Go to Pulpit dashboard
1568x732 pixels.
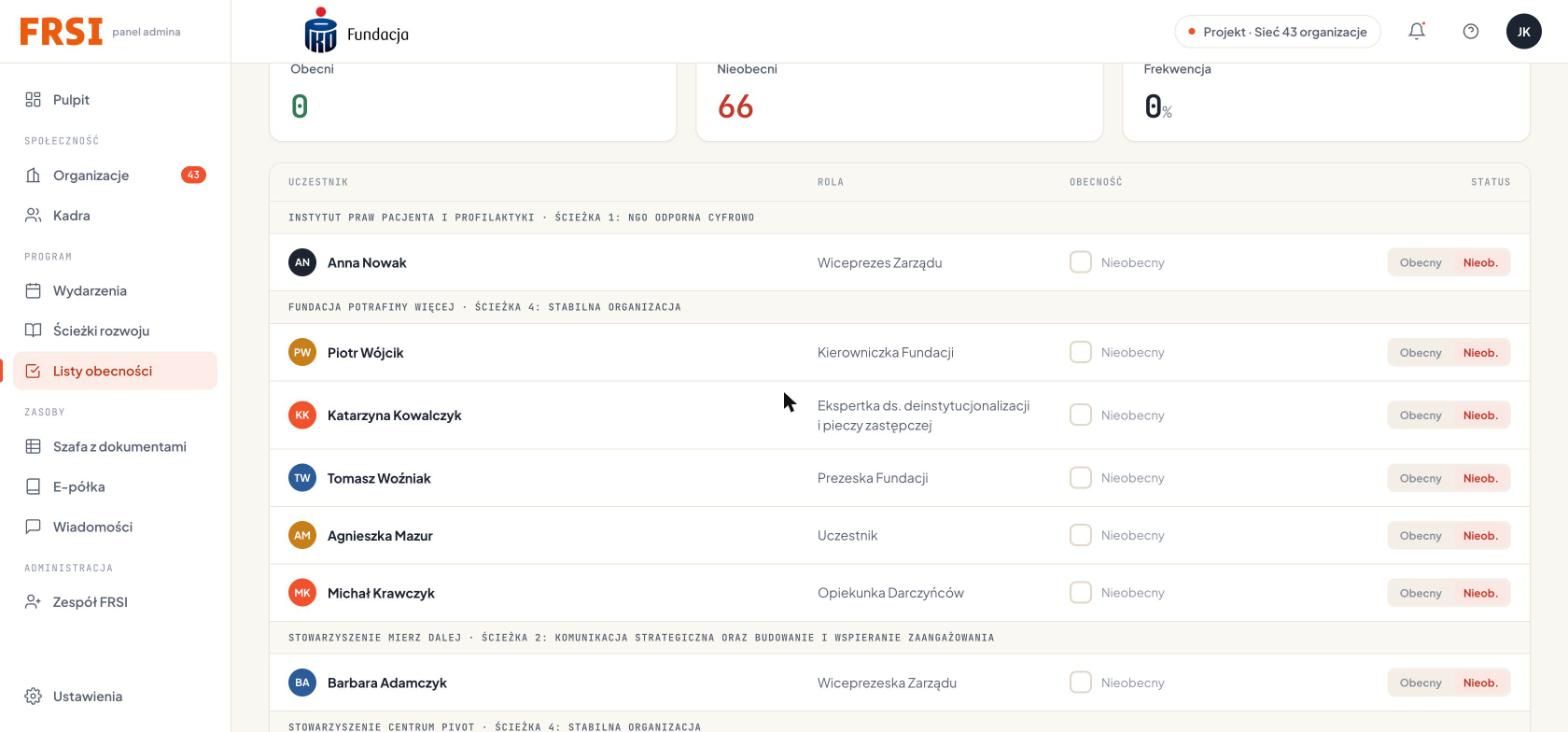(x=115, y=100)
